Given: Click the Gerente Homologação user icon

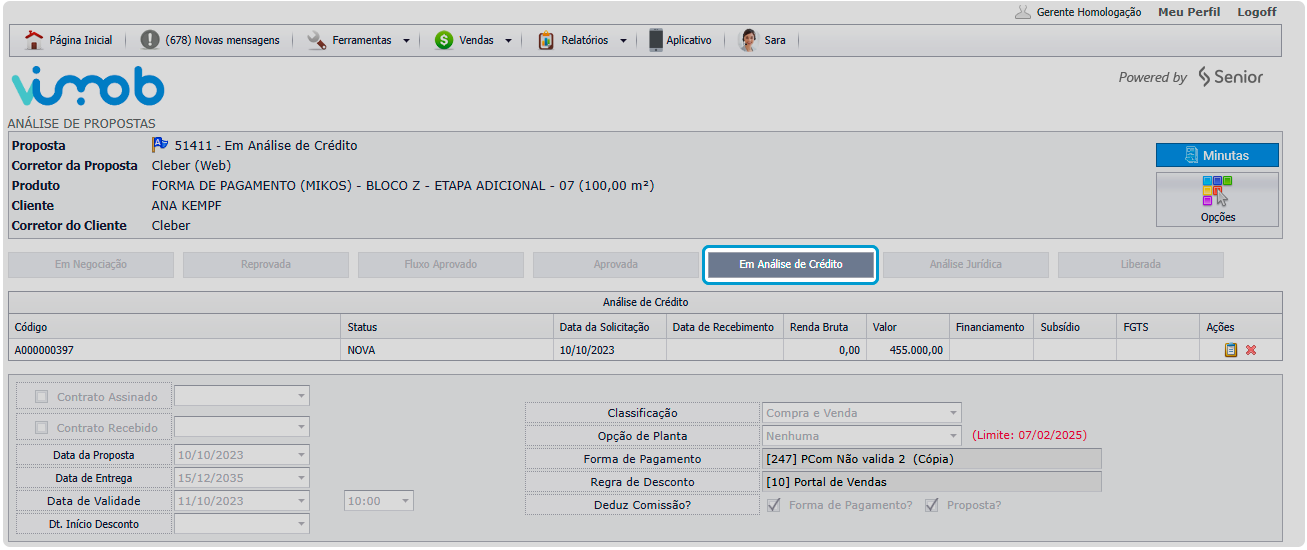Looking at the screenshot, I should (x=1022, y=12).
